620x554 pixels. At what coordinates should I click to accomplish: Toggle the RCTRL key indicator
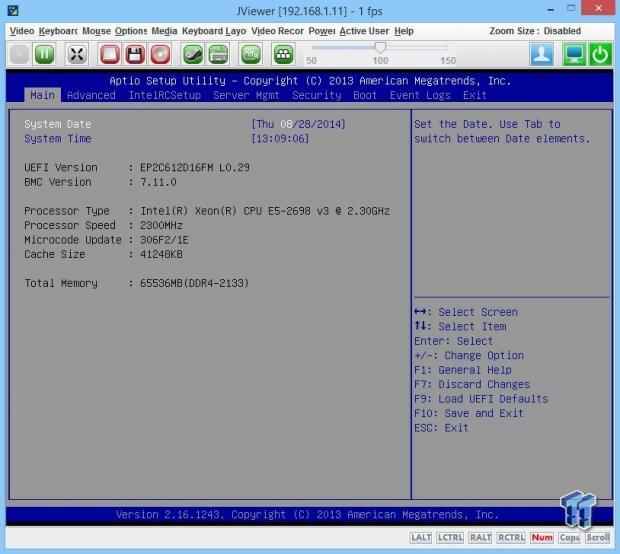(511, 537)
